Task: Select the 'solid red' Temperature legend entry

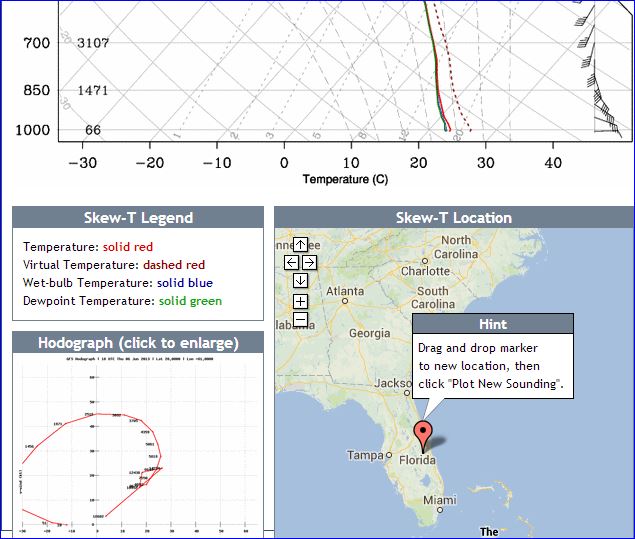Action: pos(128,247)
